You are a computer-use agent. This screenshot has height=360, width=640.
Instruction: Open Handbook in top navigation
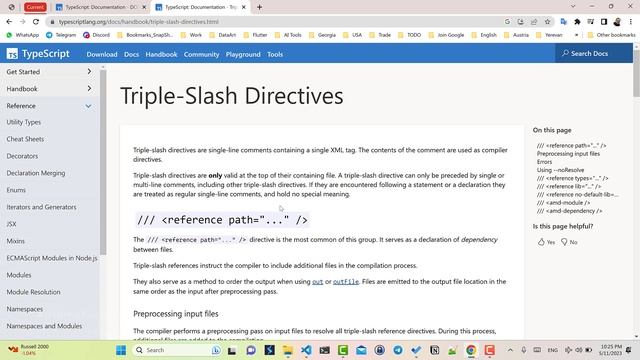(x=161, y=54)
